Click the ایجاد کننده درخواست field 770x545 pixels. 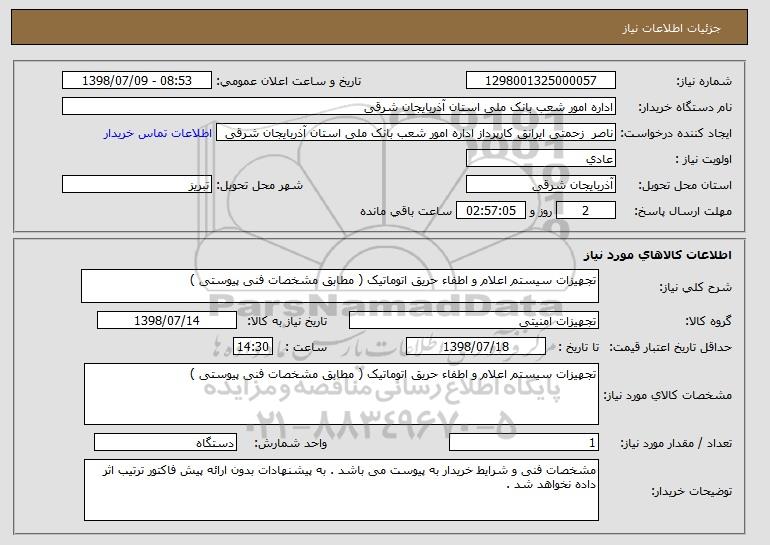coord(415,133)
